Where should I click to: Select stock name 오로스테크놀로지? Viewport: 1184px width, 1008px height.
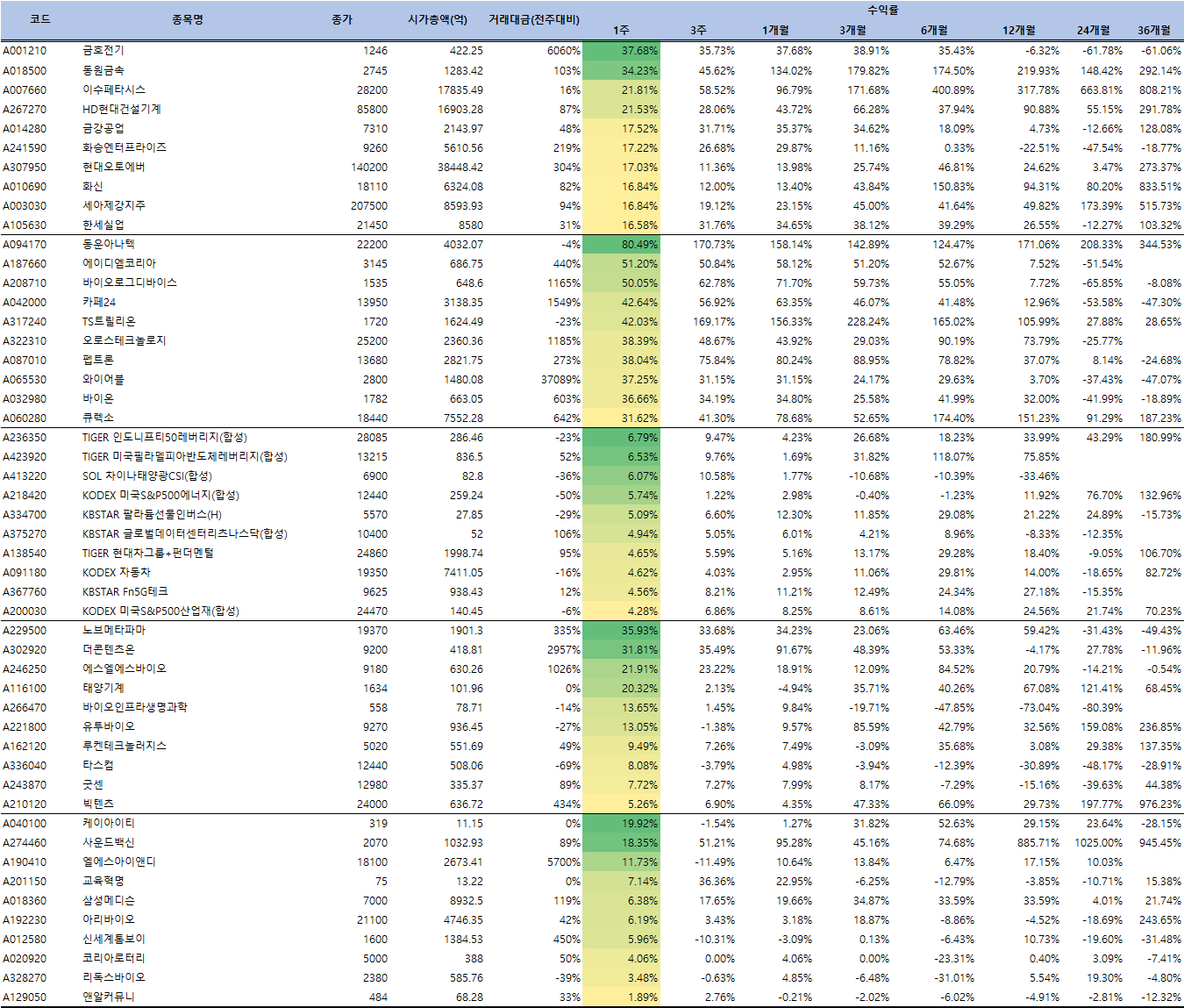pyautogui.click(x=125, y=340)
